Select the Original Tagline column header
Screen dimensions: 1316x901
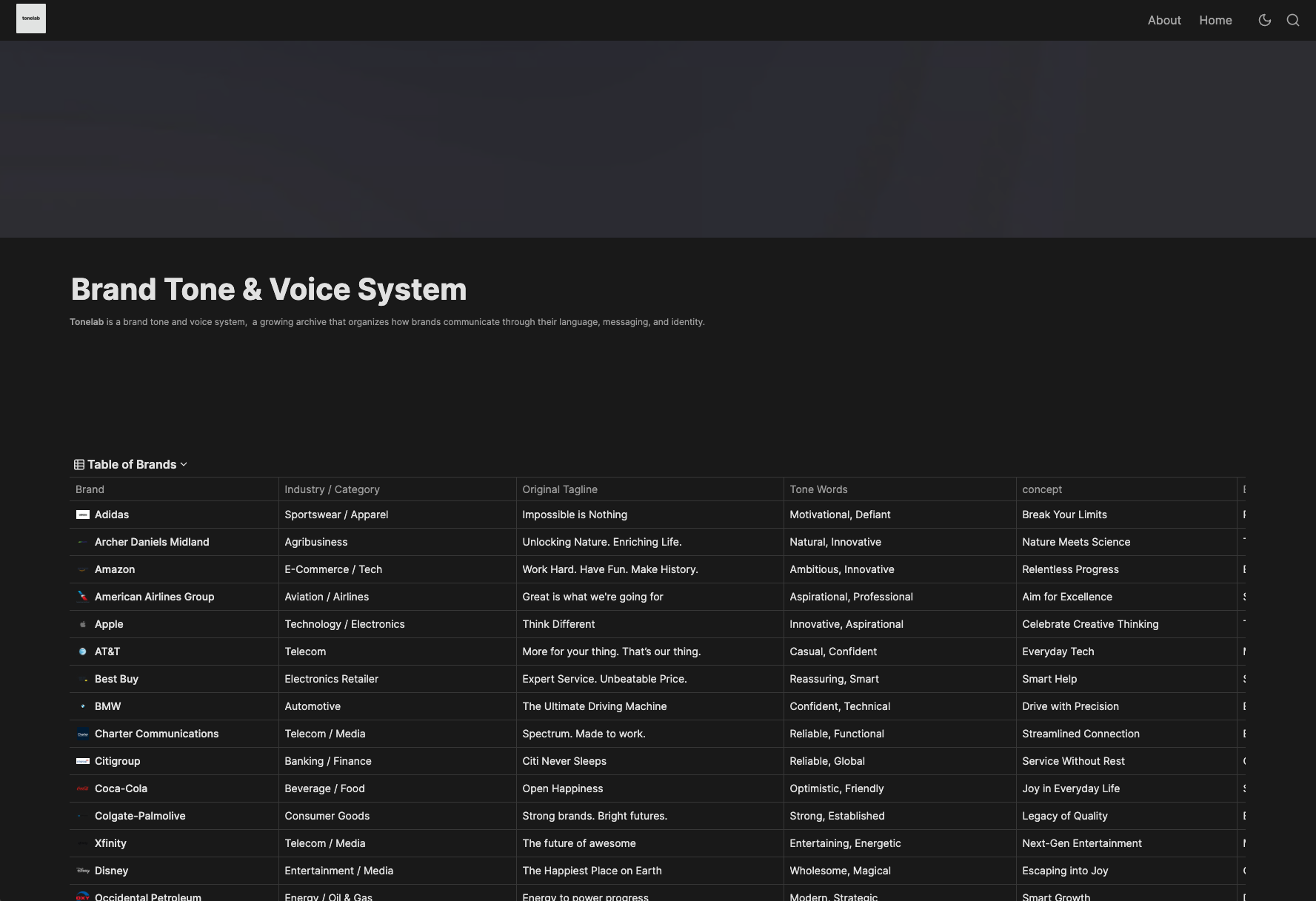point(559,489)
